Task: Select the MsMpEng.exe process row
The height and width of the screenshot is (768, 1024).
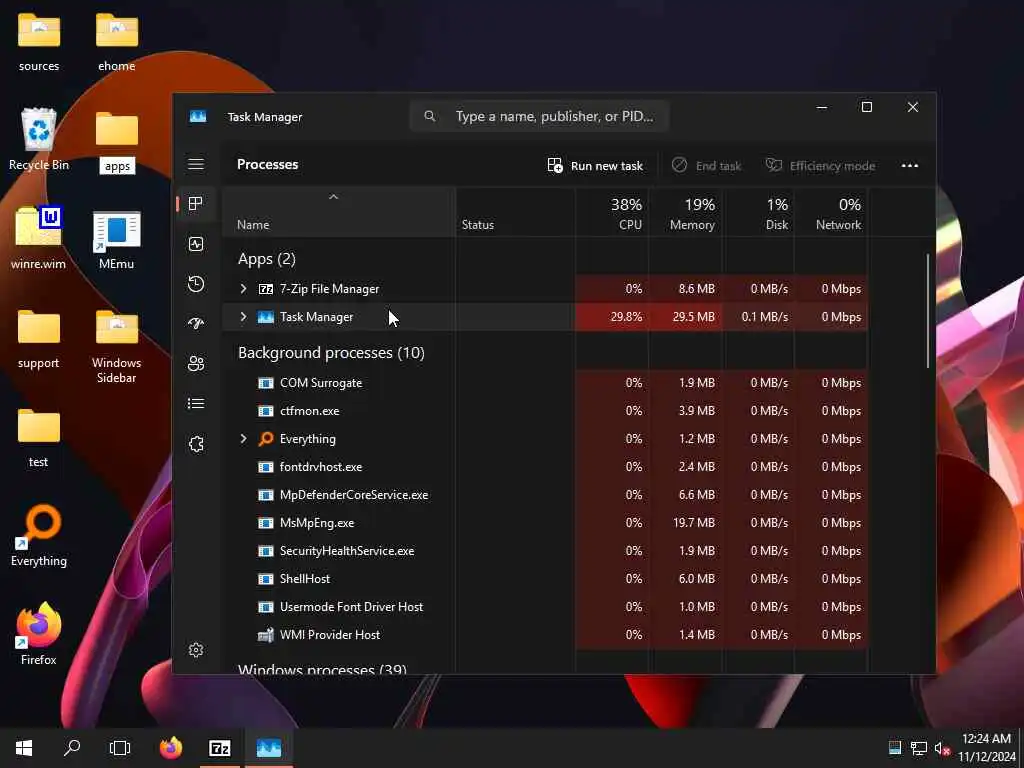Action: 545,523
